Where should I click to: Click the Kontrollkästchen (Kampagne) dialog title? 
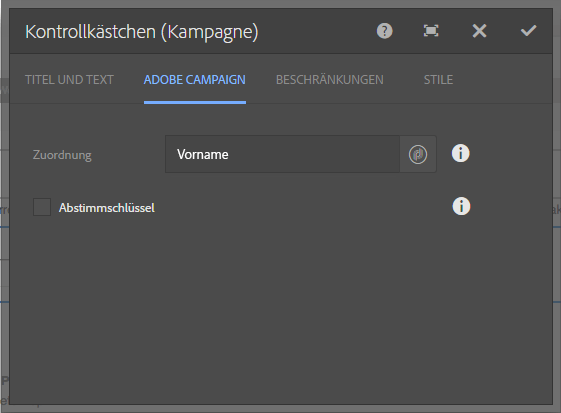(142, 31)
